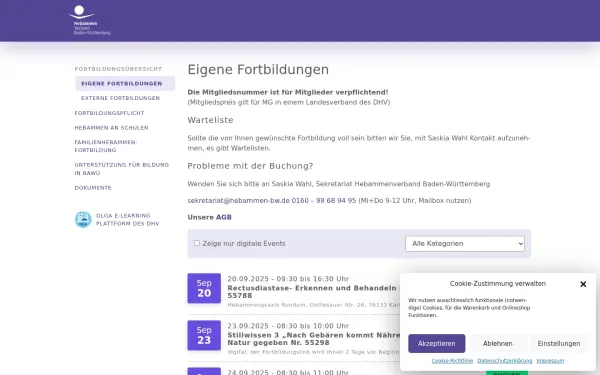Open 'Fortbildungsübersicht' in the sidebar
Screen dimensions: 600x375
tap(118, 69)
